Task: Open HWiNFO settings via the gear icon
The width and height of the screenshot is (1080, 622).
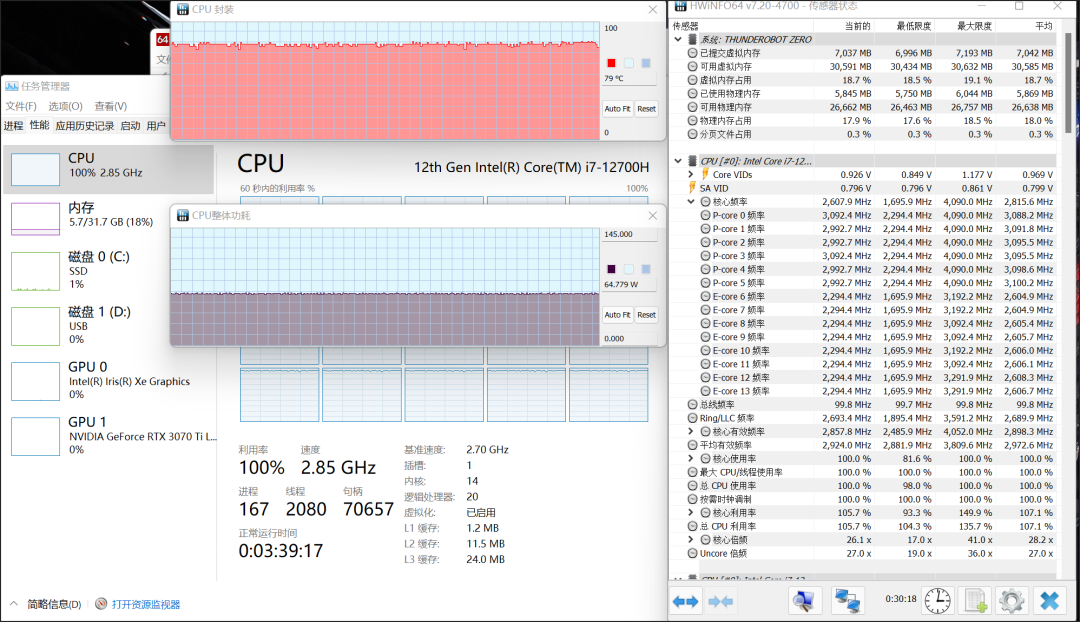Action: [1012, 601]
